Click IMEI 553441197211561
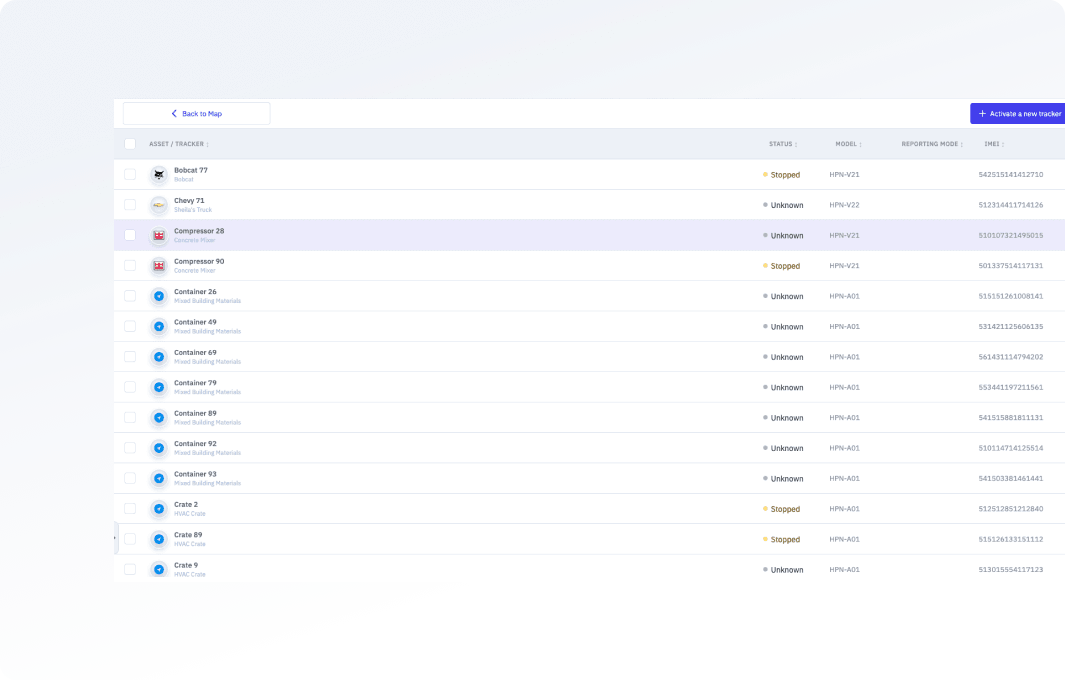The image size is (1065, 680). (x=1011, y=387)
